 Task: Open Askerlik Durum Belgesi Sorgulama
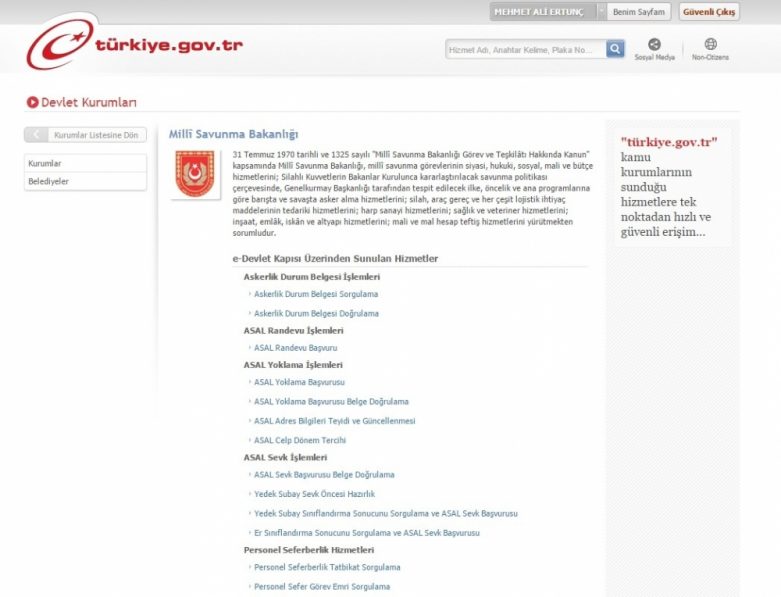coord(316,294)
